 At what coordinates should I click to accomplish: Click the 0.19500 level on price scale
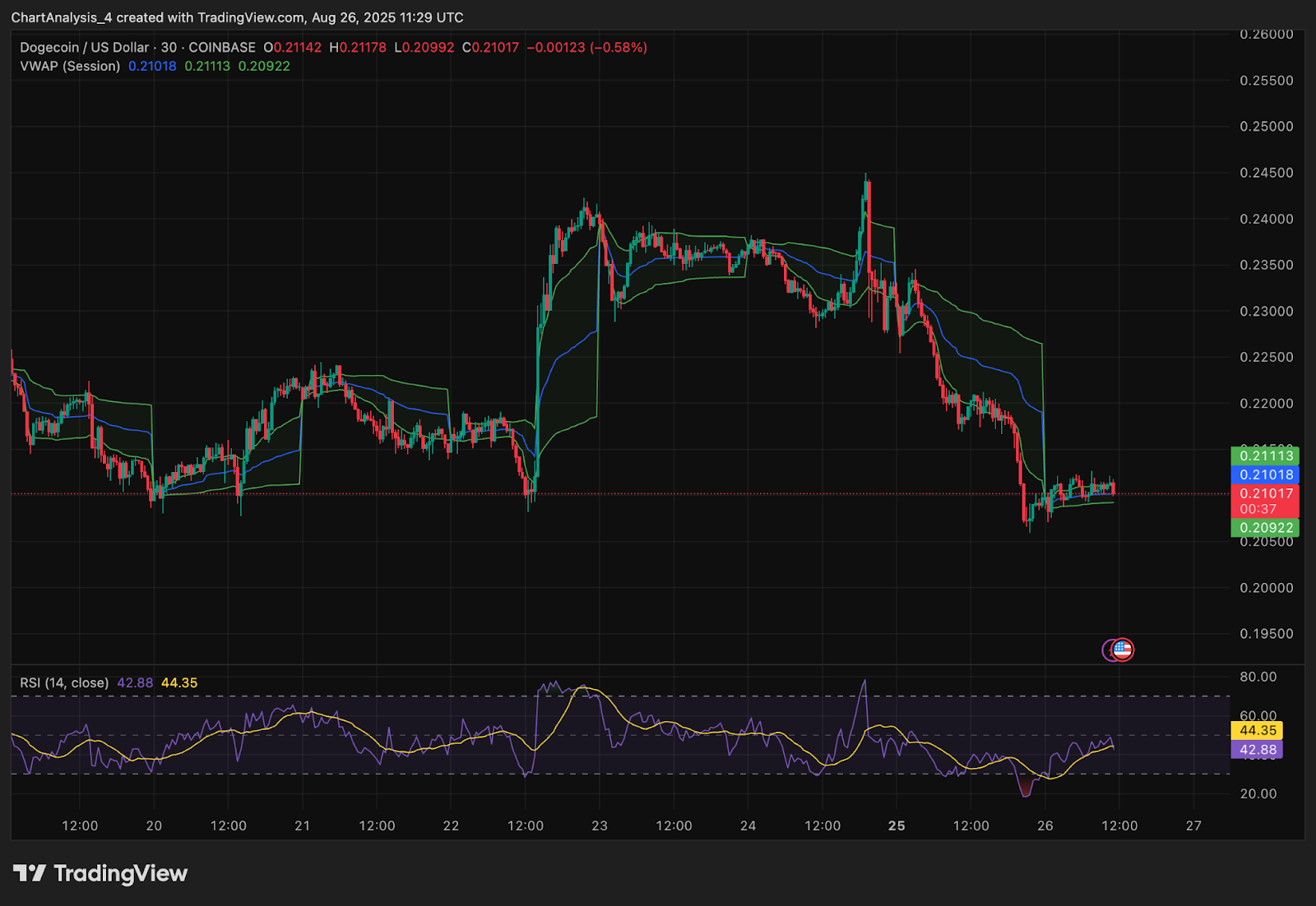(1266, 634)
